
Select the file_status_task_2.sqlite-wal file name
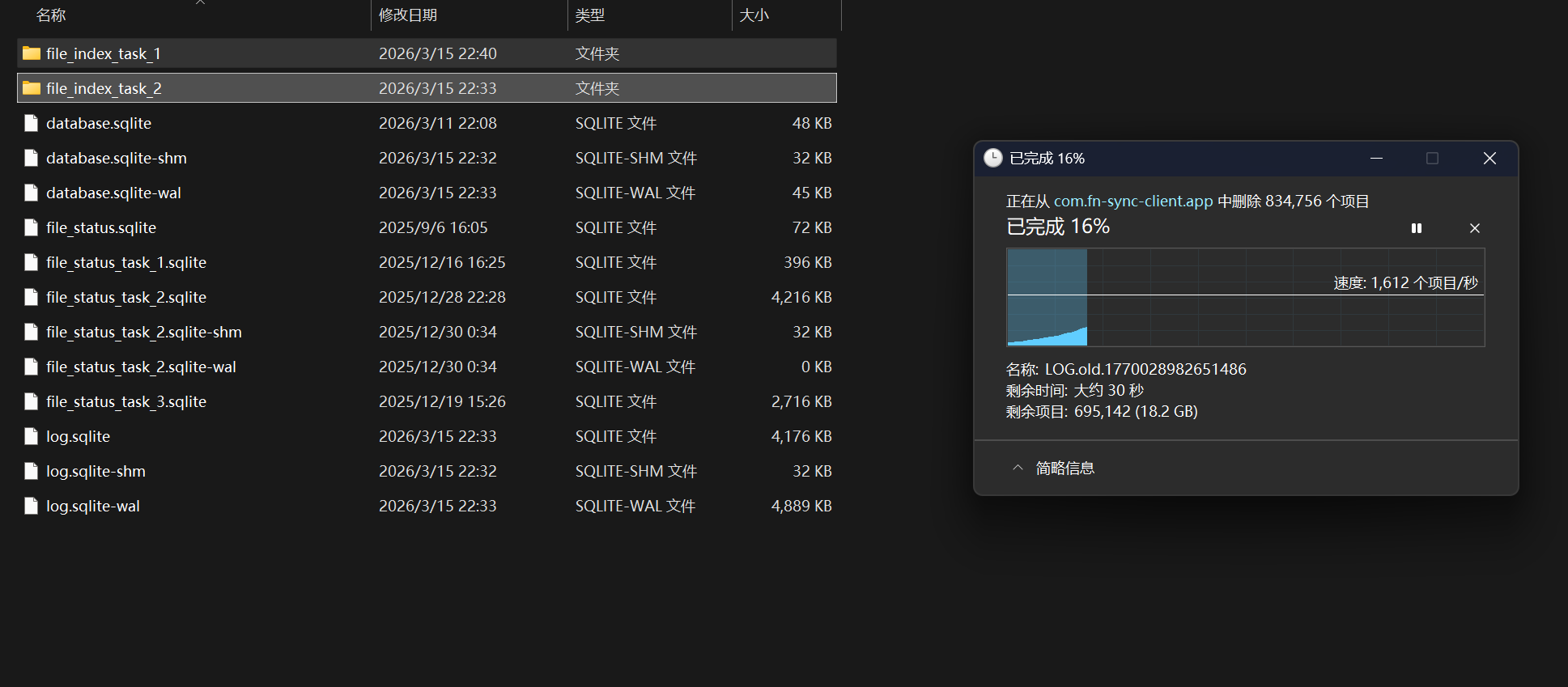click(141, 367)
